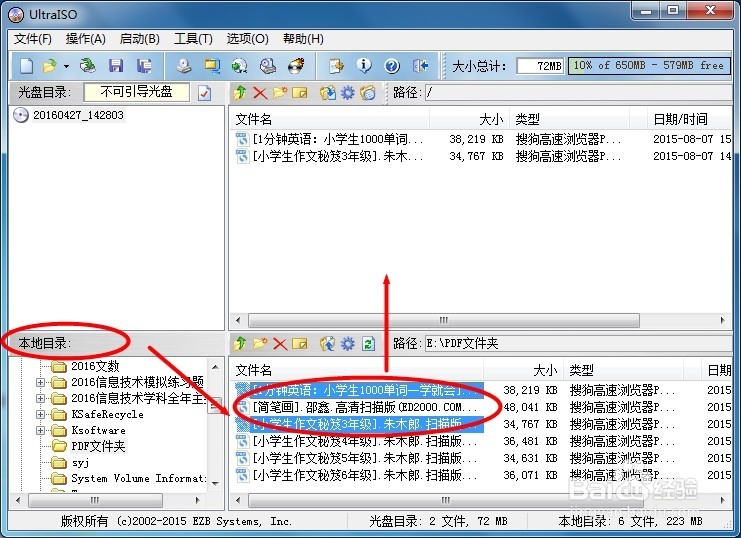Sort disc files by 日期/时间 column header
Image resolution: width=741 pixels, height=538 pixels.
tap(689, 119)
